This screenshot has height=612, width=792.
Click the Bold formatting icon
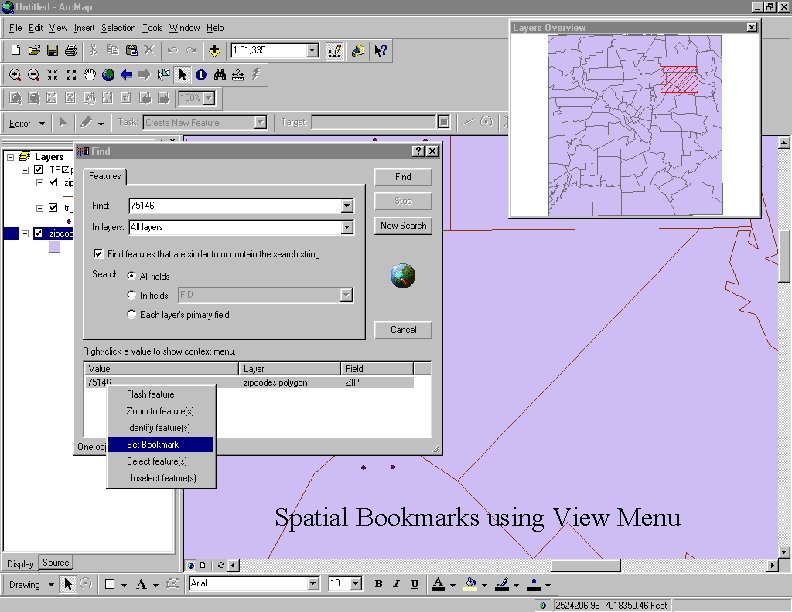click(378, 584)
